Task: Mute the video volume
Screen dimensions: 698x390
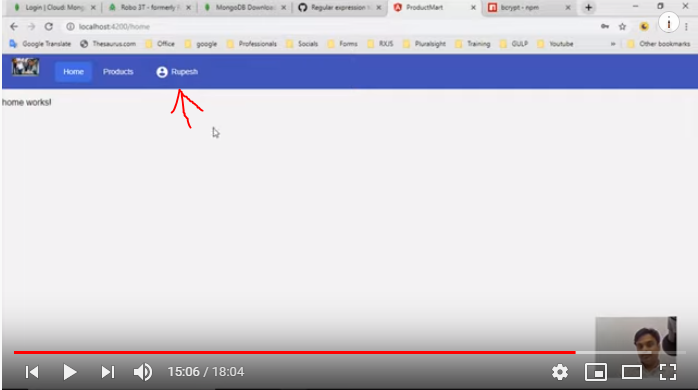Action: tap(142, 372)
